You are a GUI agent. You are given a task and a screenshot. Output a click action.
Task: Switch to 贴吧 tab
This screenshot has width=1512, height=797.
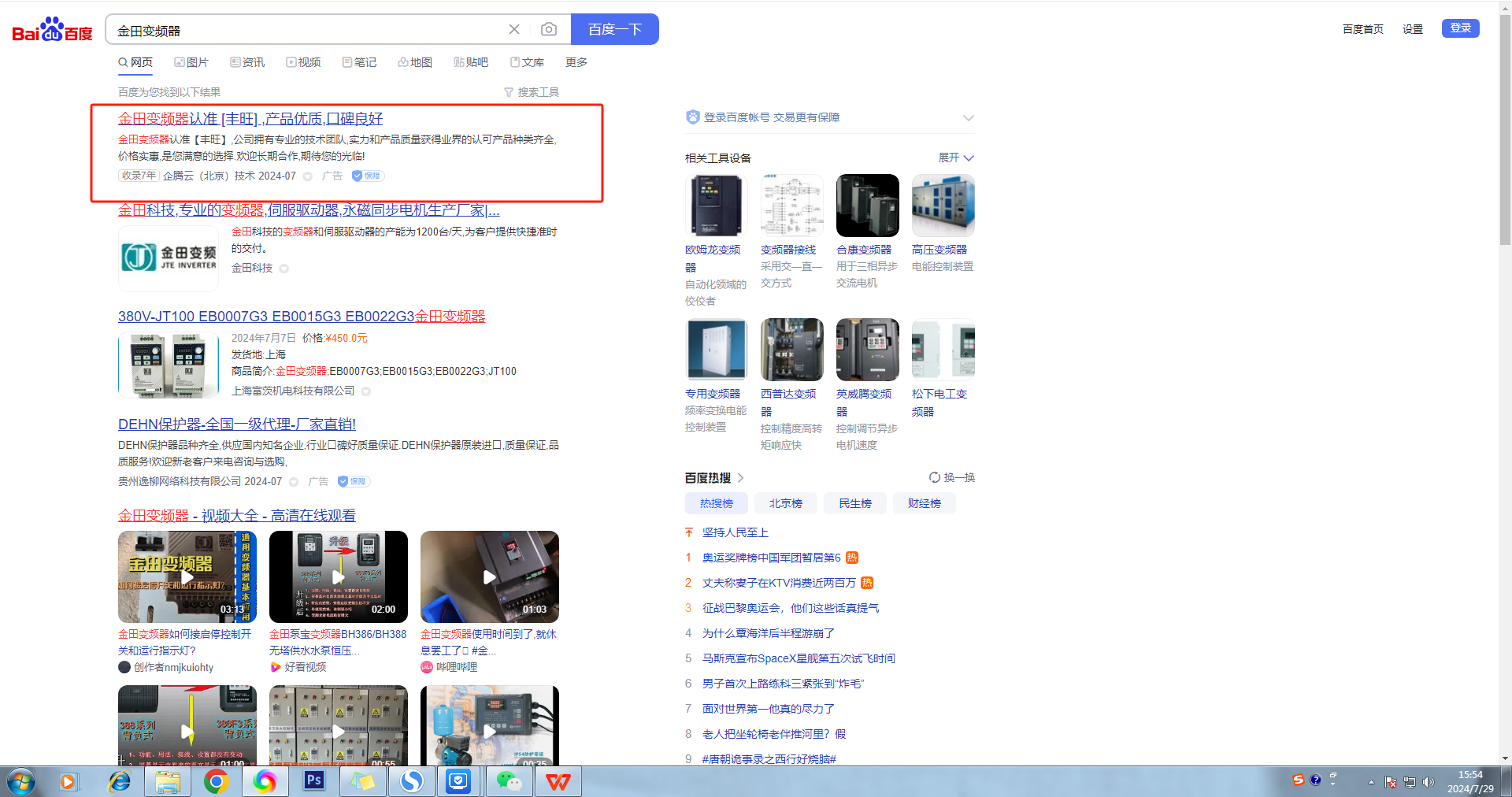click(x=471, y=62)
